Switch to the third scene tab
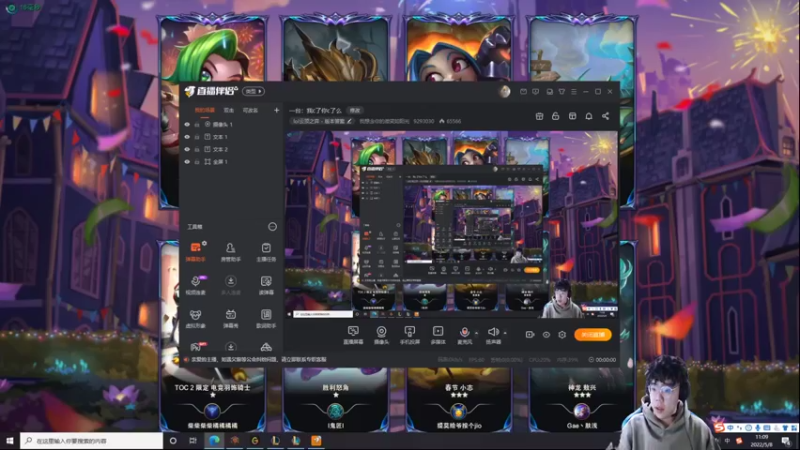This screenshot has width=800, height=450. (x=250, y=110)
